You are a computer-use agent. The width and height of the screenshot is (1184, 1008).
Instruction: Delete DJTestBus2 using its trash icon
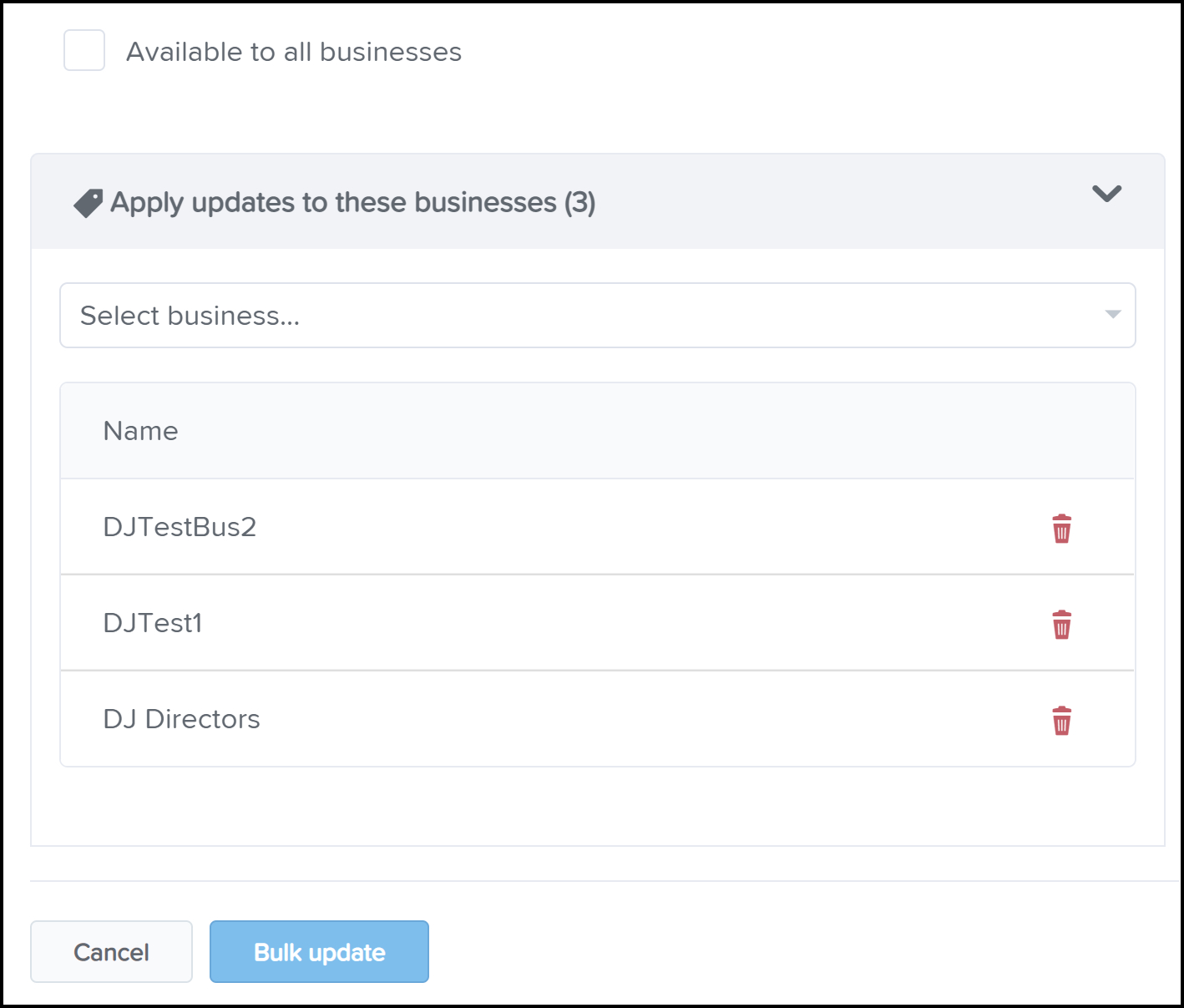pos(1061,529)
